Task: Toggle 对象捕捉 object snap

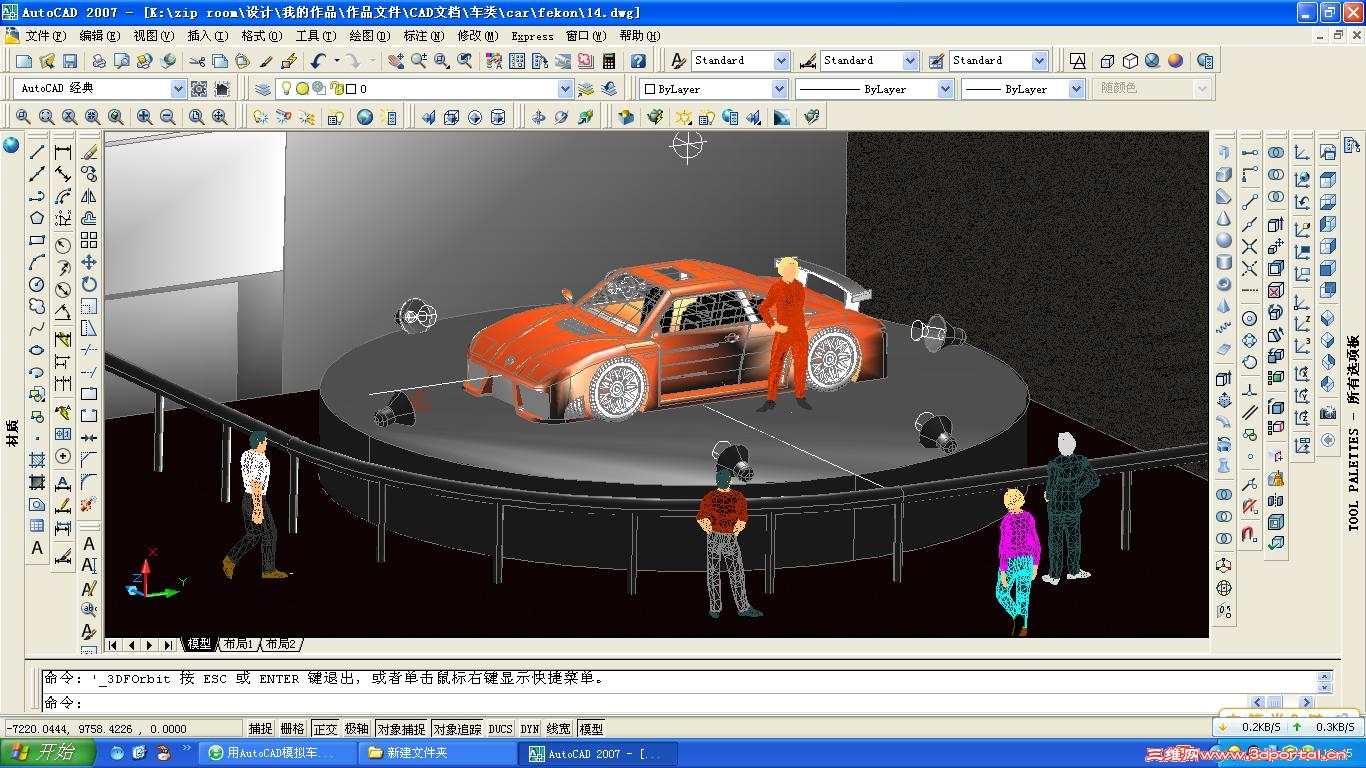Action: 401,729
